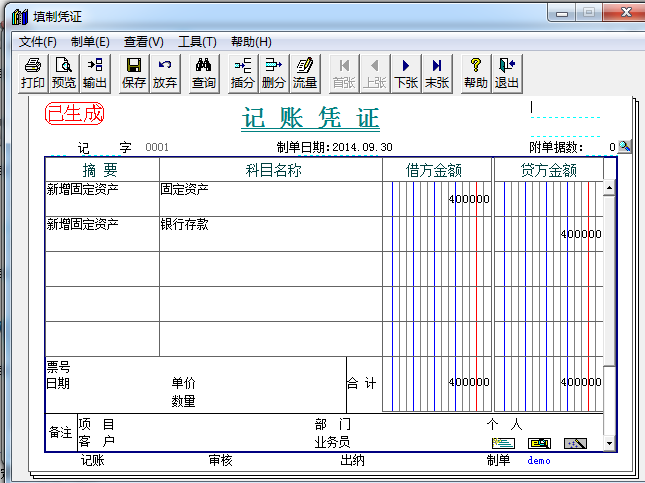645x483 pixels.
Task: Minimize the 填制凭证 window
Action: click(562, 13)
